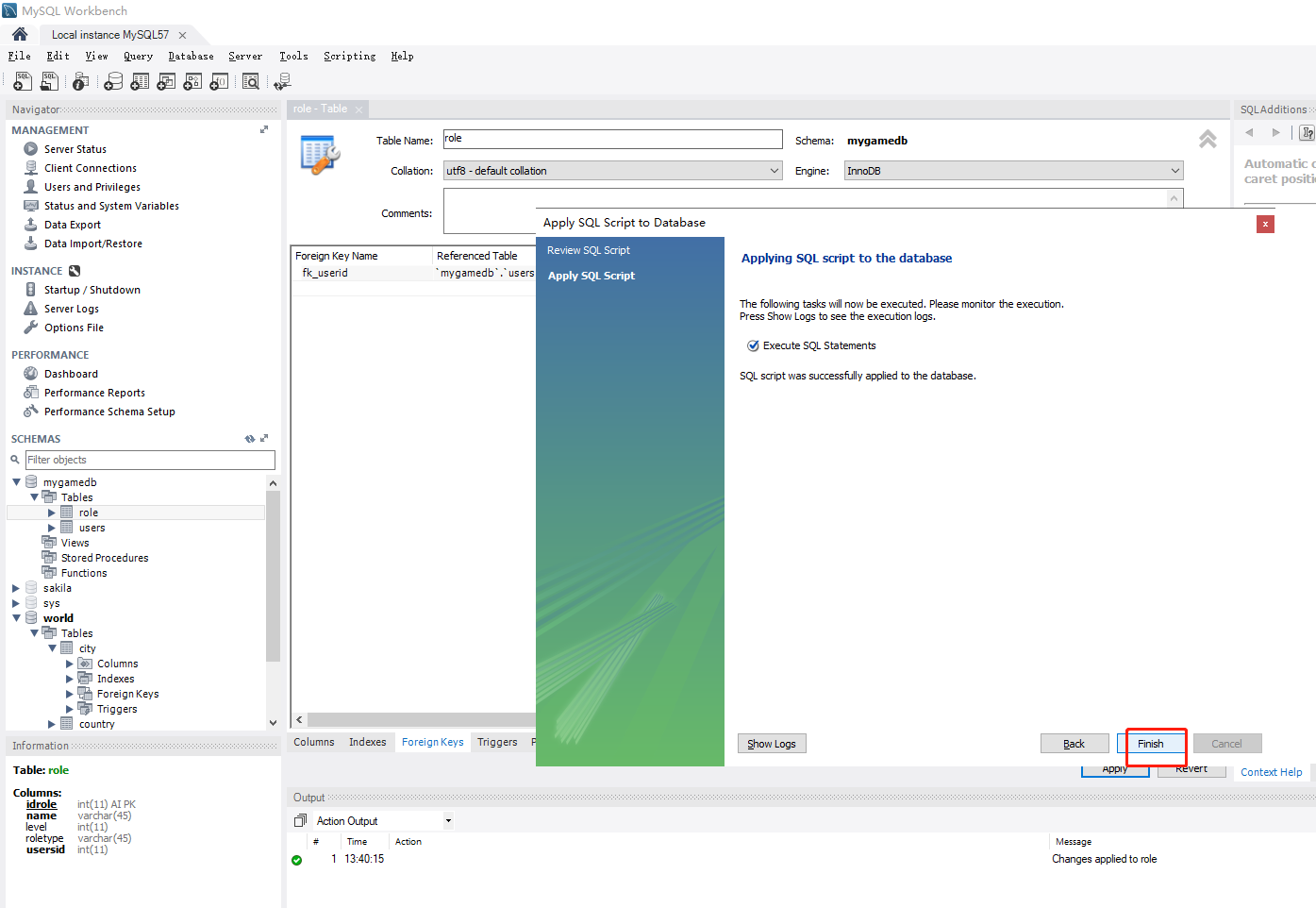Open the Database menu

(191, 57)
